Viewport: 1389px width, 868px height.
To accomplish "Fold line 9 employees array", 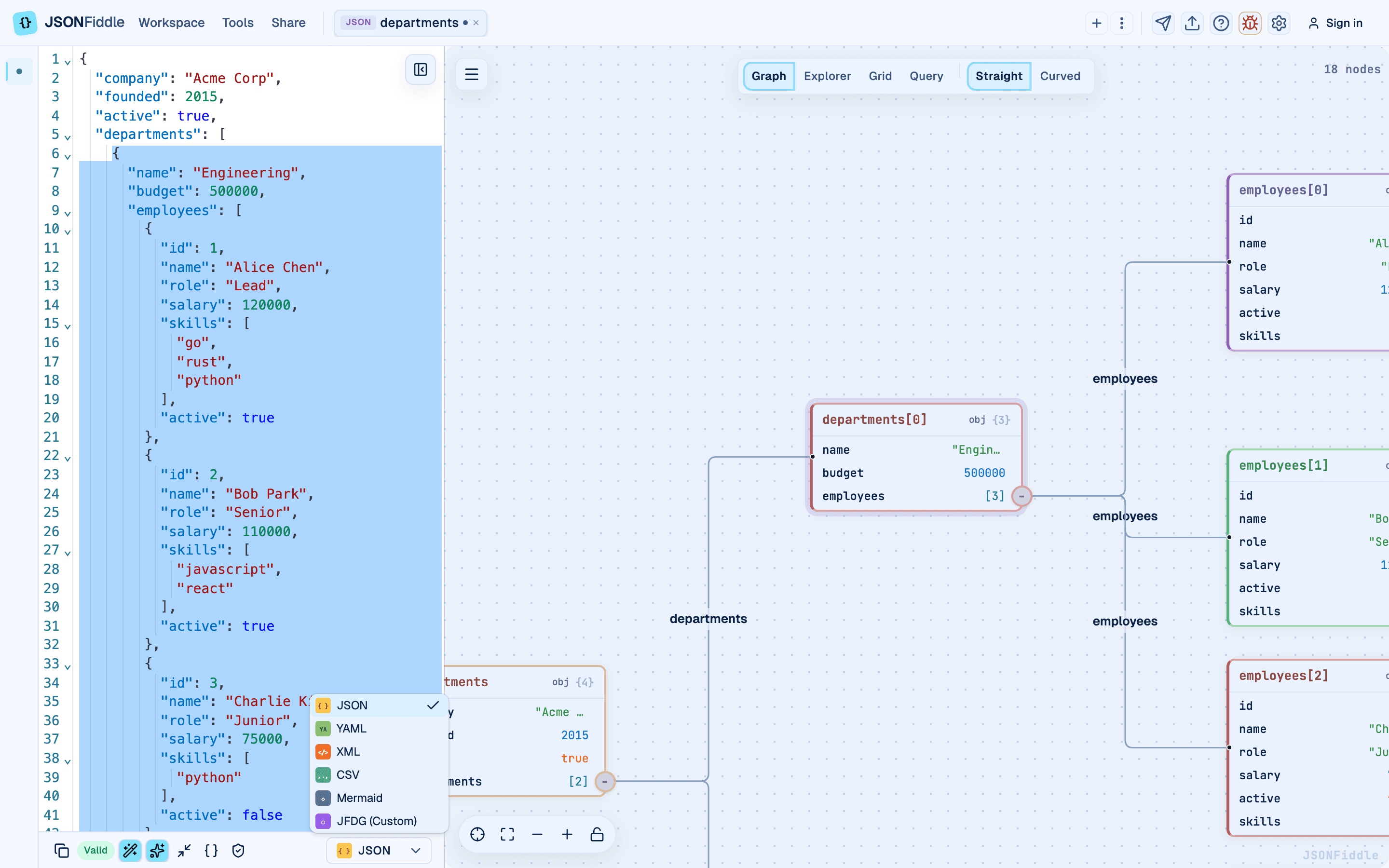I will tap(68, 213).
